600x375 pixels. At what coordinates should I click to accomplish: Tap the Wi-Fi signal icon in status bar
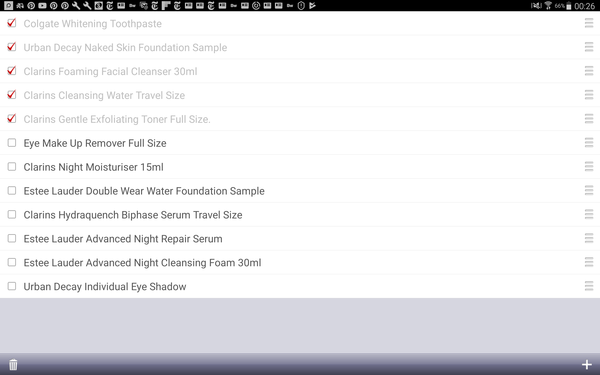point(548,5)
